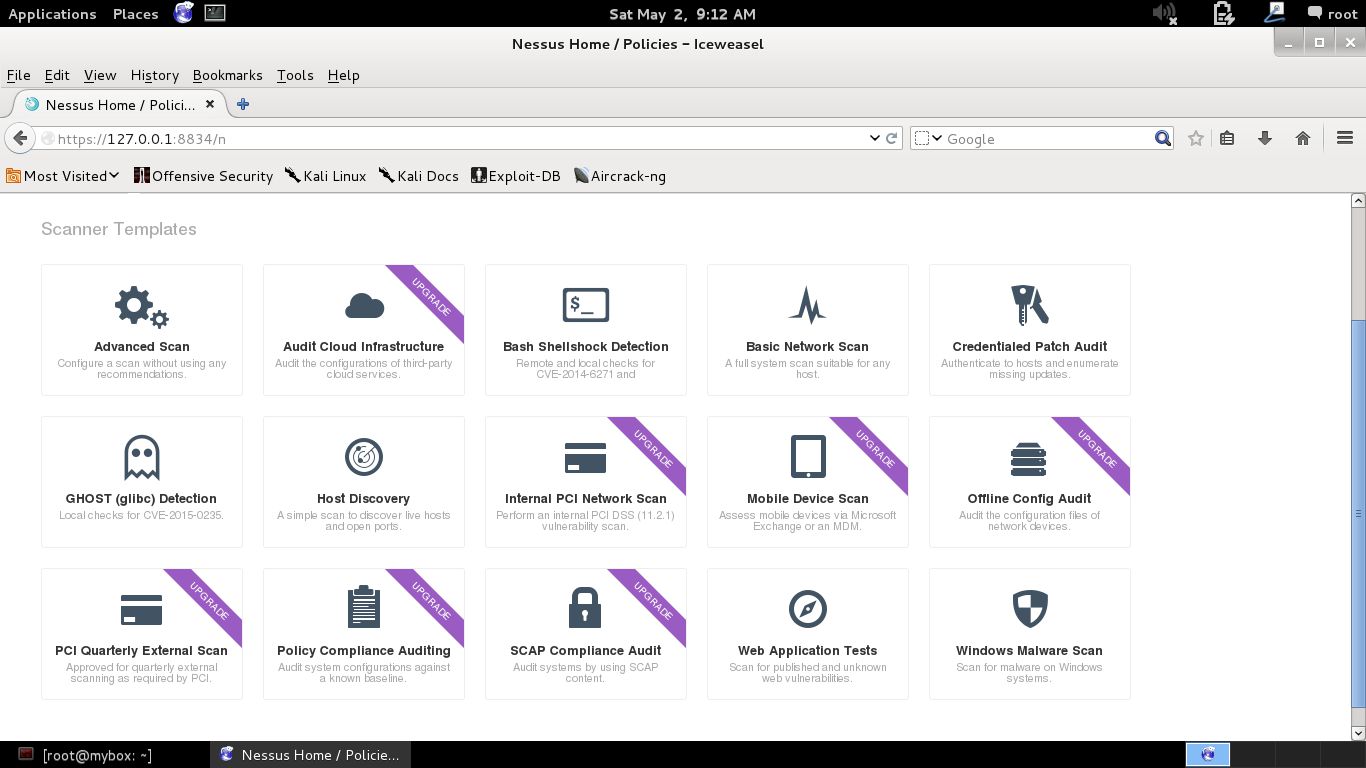
Task: Open the URL bar history dropdown arrow
Action: (x=874, y=139)
